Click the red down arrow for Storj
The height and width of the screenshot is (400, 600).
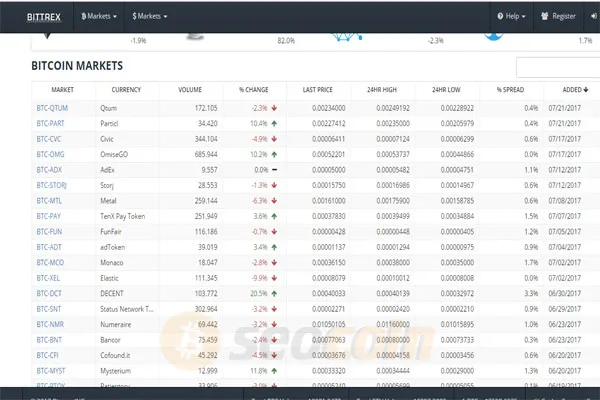click(274, 185)
